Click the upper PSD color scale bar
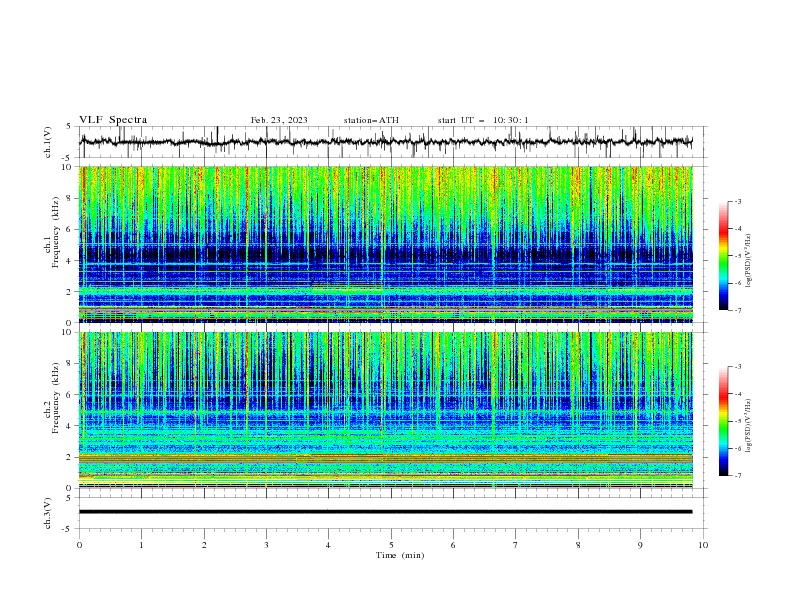 tap(723, 256)
